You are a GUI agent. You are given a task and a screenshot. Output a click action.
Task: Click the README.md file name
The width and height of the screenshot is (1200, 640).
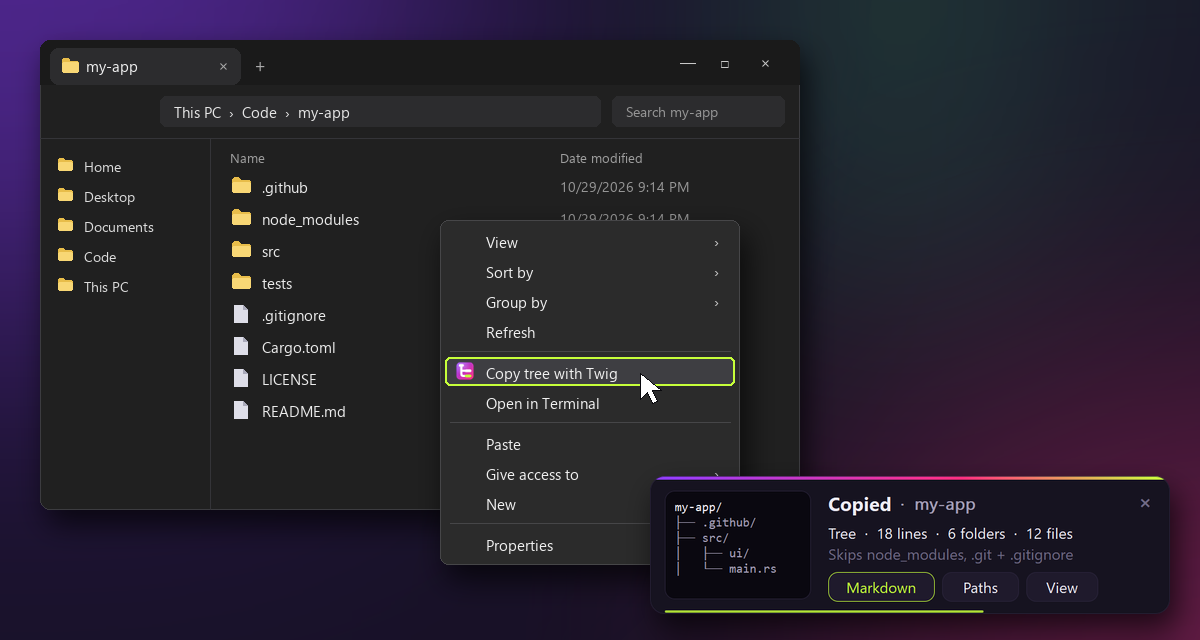(304, 411)
